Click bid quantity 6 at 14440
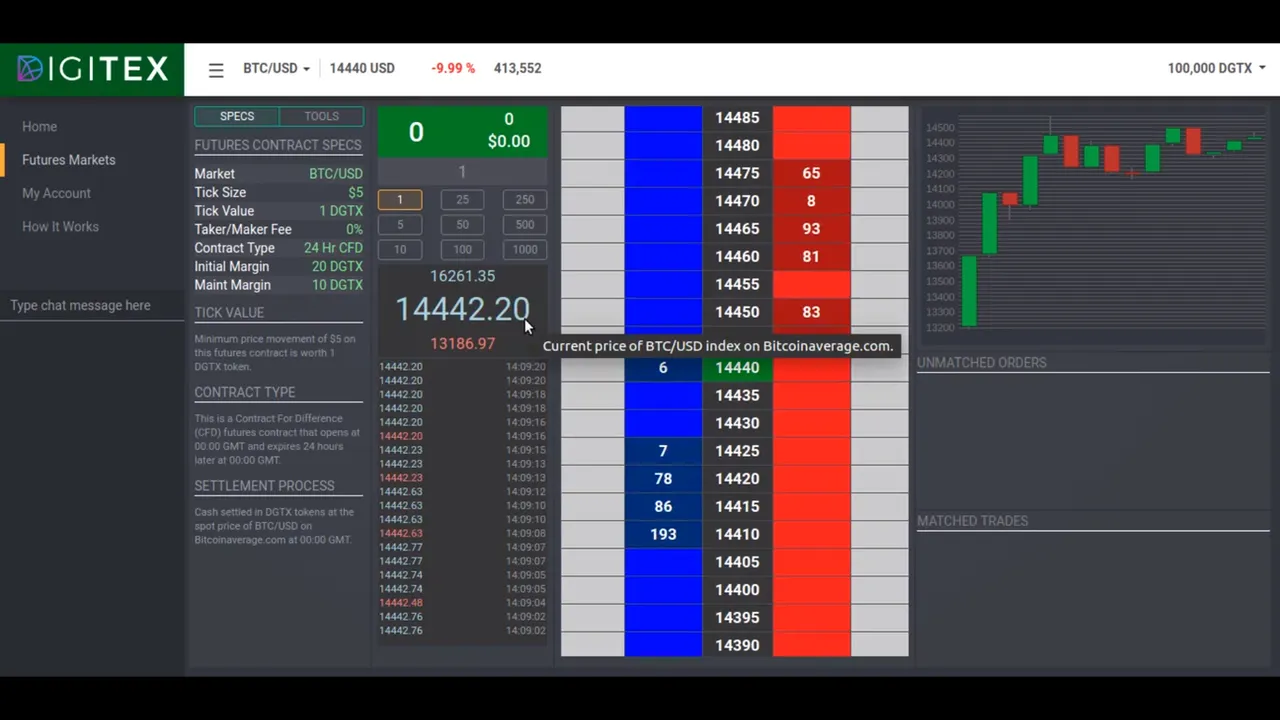Viewport: 1280px width, 720px height. (x=663, y=368)
